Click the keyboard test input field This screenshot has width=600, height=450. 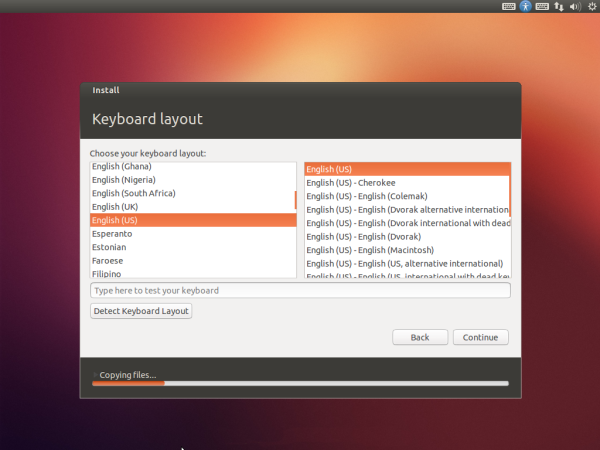click(x=300, y=290)
